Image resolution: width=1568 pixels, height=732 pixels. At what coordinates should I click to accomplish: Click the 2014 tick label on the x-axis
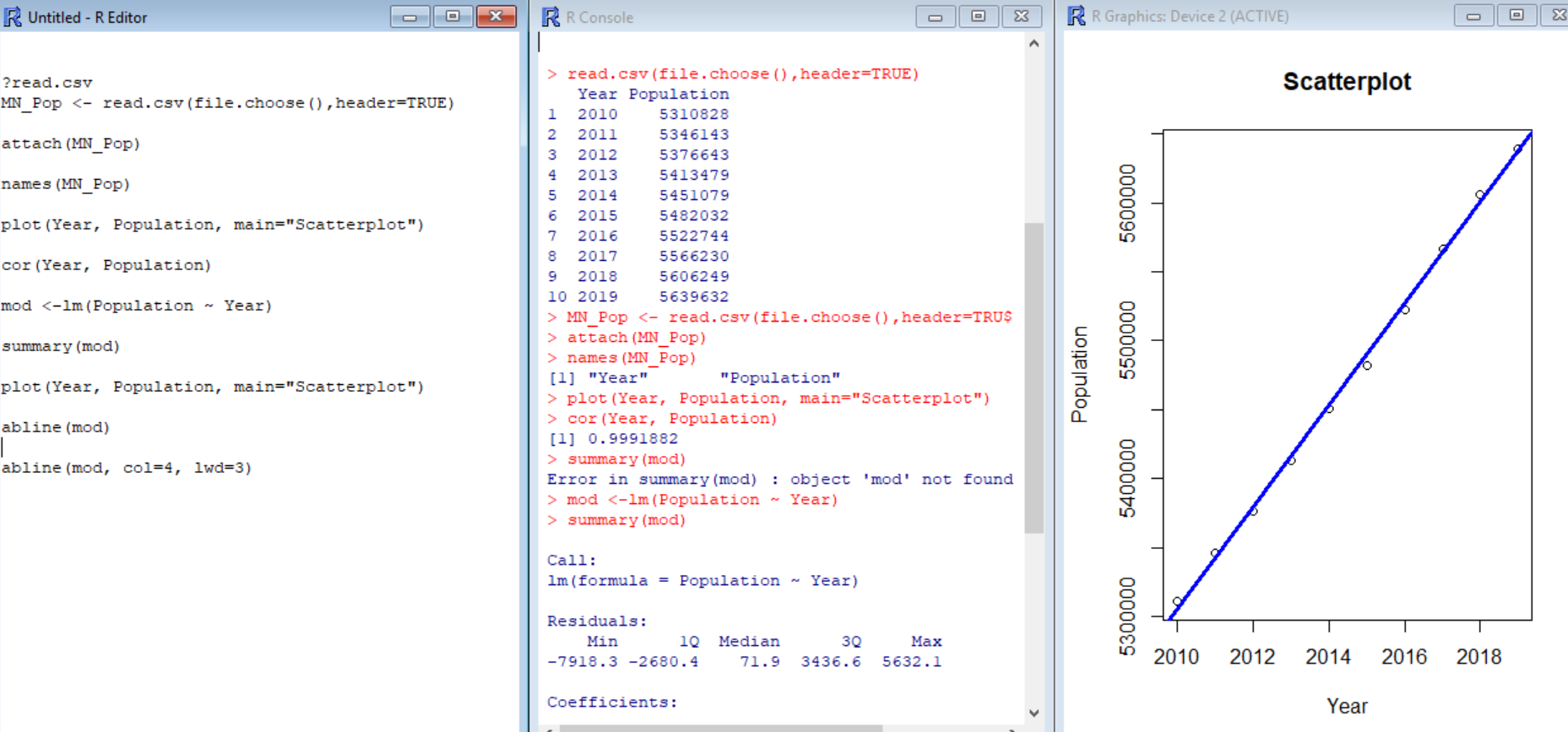[x=1328, y=657]
